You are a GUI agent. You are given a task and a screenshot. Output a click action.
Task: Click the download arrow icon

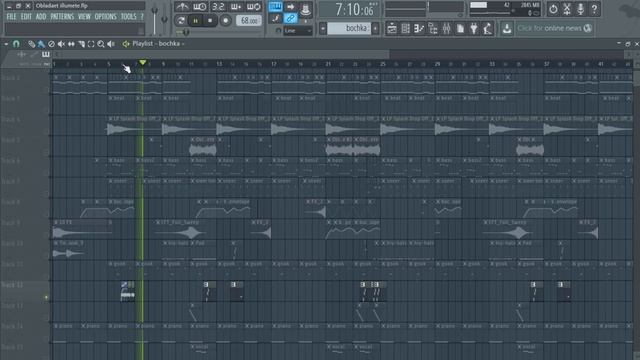pos(507,29)
